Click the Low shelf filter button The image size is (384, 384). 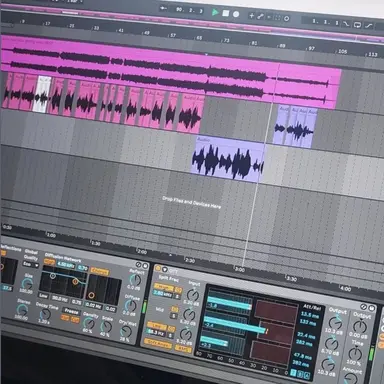(44, 295)
